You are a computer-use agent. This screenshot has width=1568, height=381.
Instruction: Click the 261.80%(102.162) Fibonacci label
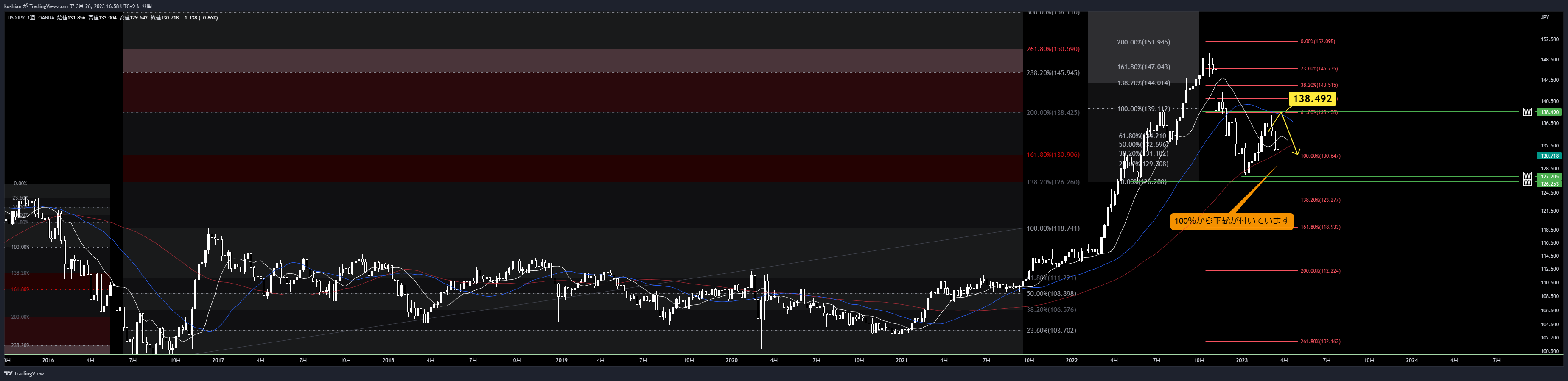(1320, 342)
